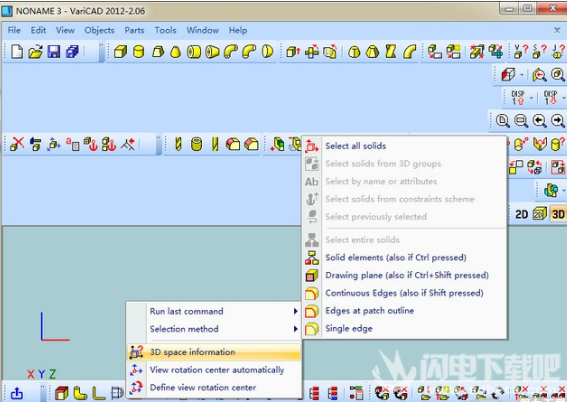Choose Drawing plane selection option
Image resolution: width=567 pixels, height=402 pixels.
[x=404, y=275]
